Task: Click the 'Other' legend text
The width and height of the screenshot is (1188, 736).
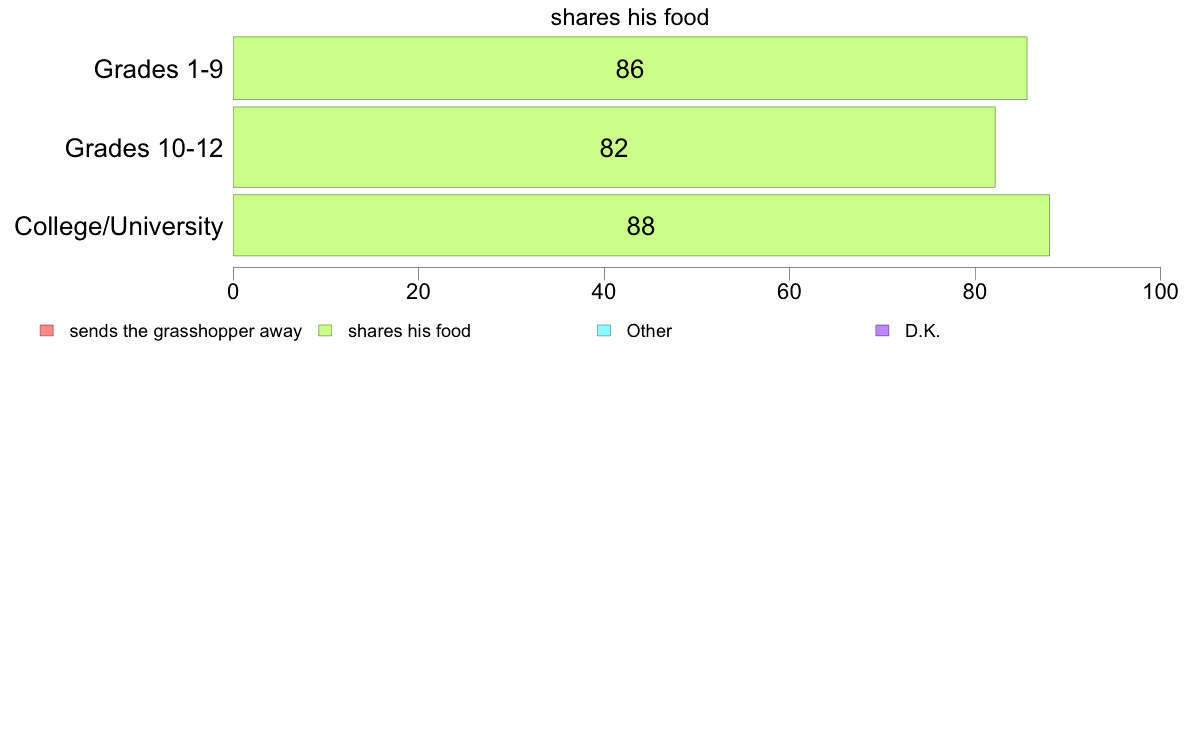Action: (649, 331)
